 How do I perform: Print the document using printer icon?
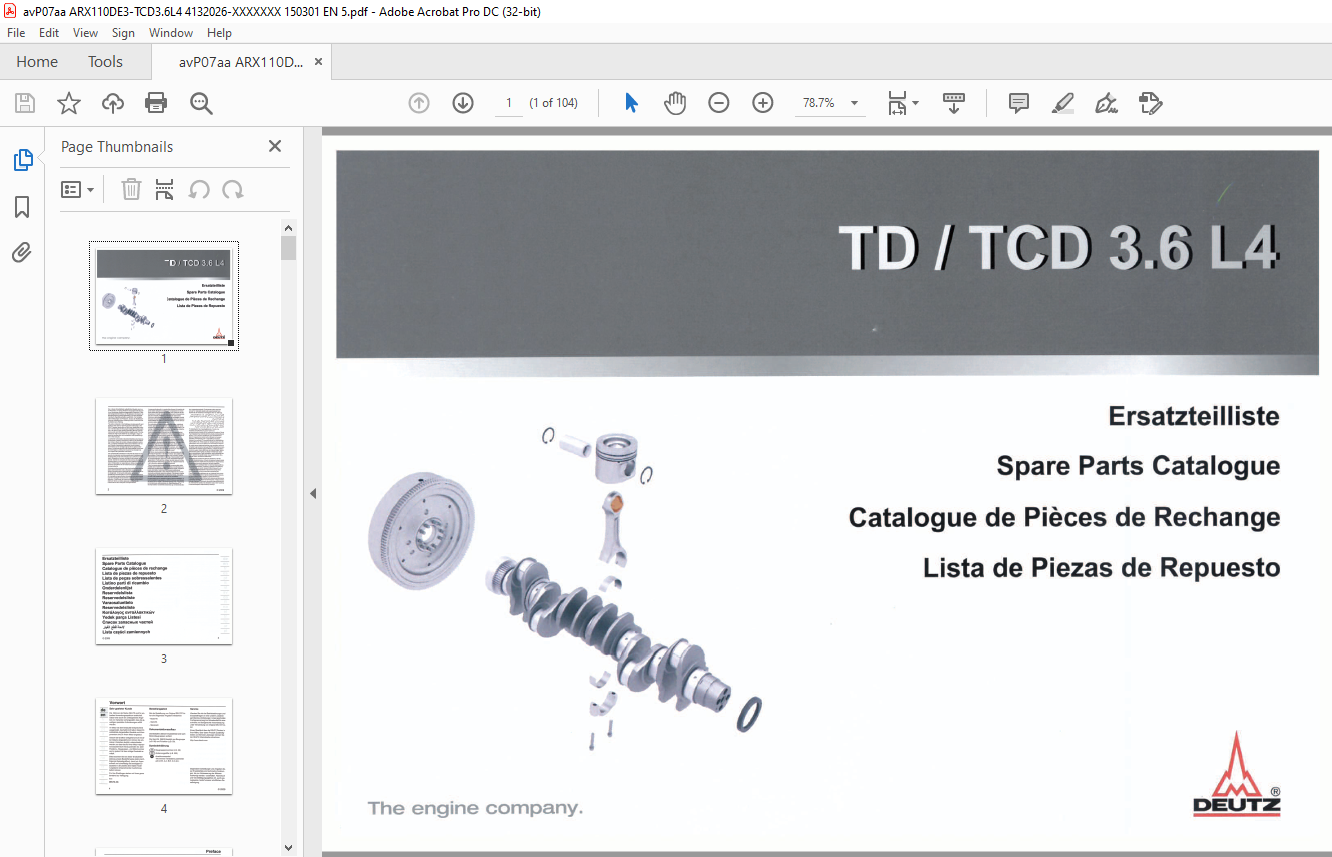pyautogui.click(x=156, y=103)
